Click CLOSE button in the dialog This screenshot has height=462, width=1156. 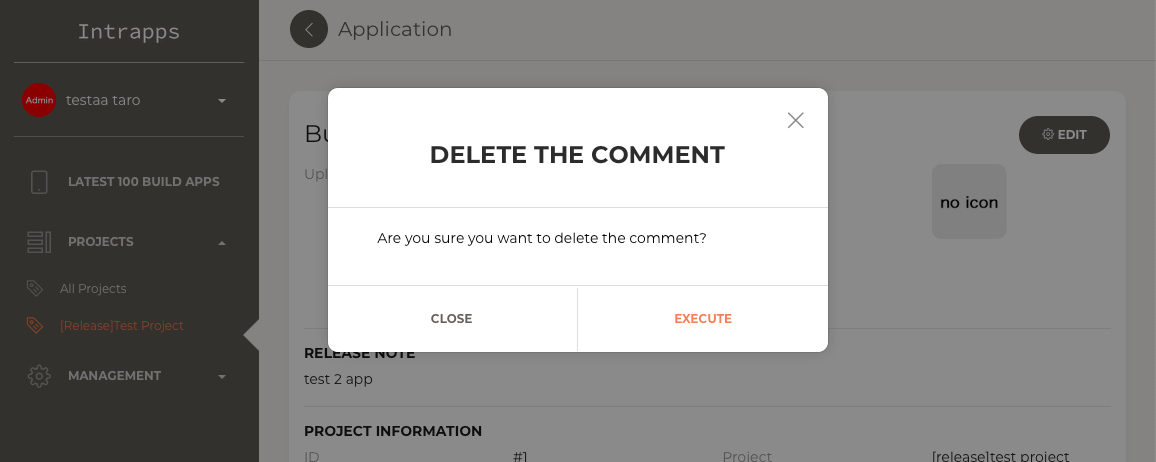[x=451, y=318]
